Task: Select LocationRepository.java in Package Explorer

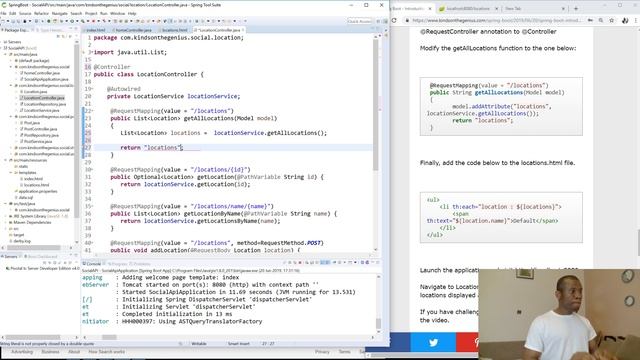Action: coord(44,104)
